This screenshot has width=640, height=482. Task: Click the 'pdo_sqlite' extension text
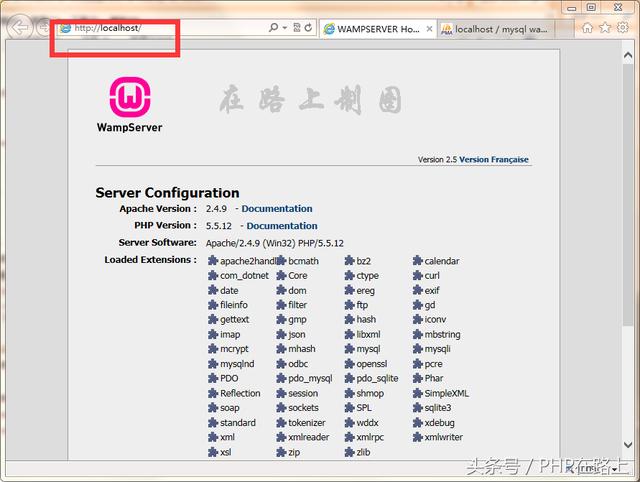click(x=377, y=379)
